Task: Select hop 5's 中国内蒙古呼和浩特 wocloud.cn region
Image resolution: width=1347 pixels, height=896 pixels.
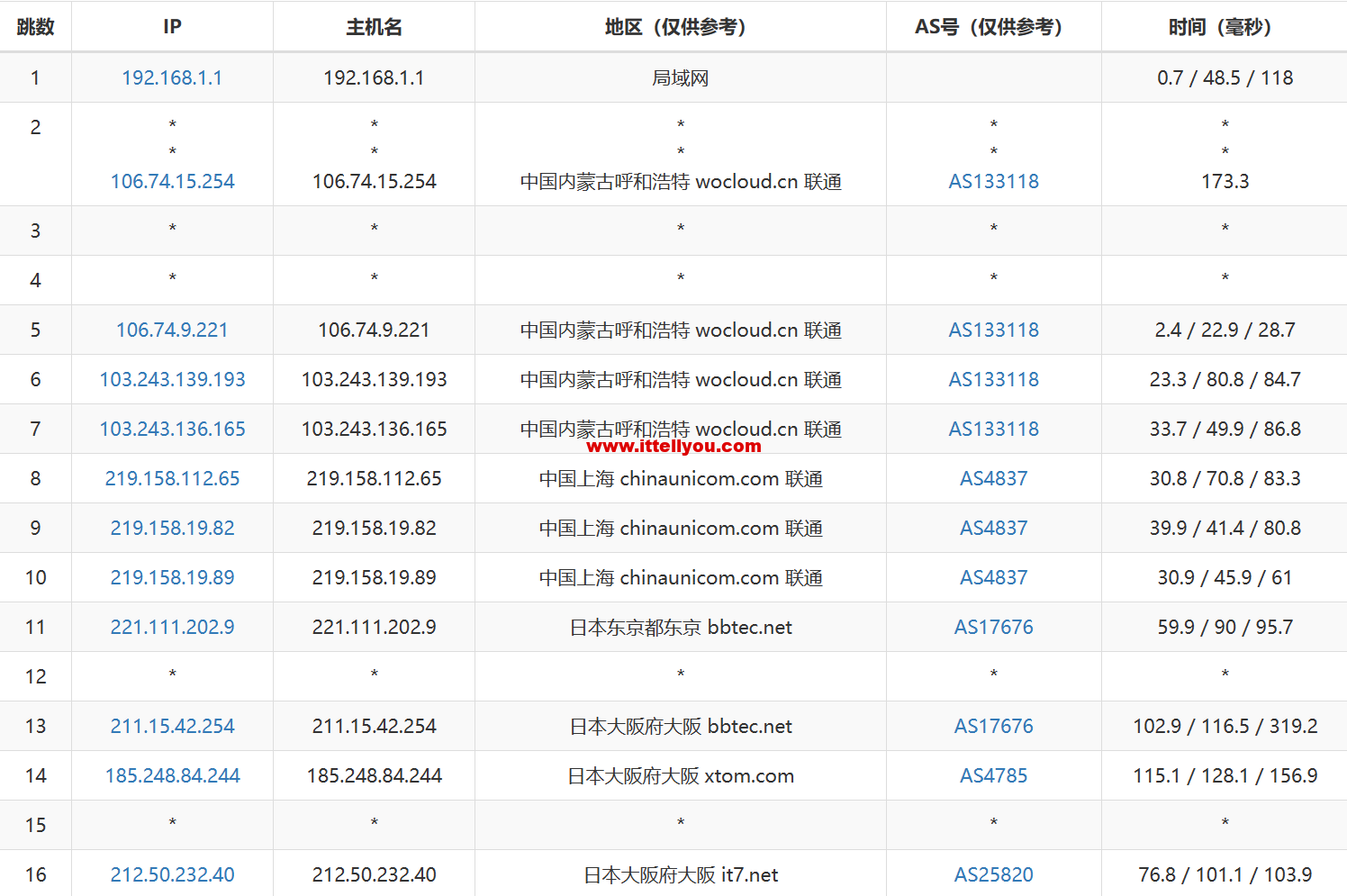Action: point(680,330)
